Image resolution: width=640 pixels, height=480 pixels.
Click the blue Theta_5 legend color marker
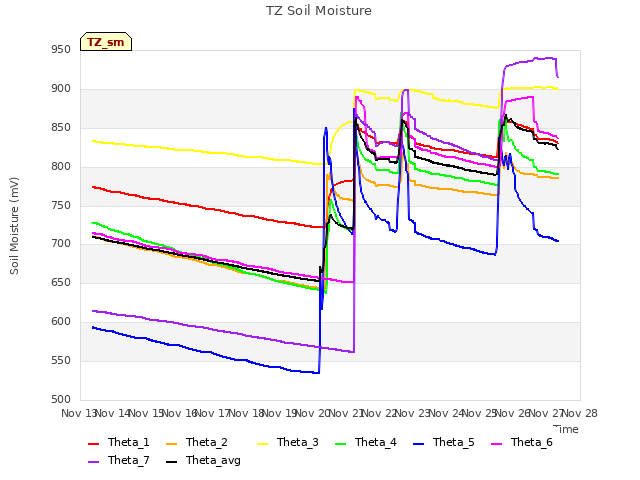[x=418, y=444]
